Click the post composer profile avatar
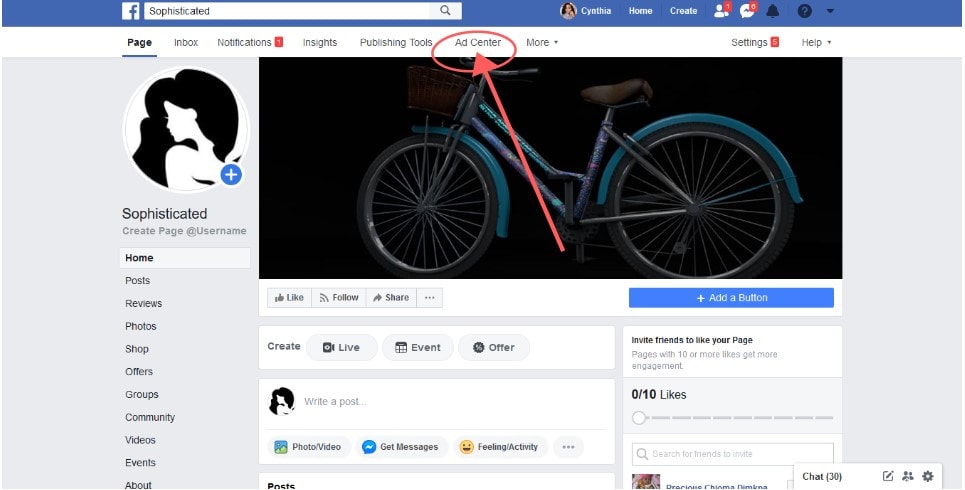The height and width of the screenshot is (490, 965). coord(282,401)
